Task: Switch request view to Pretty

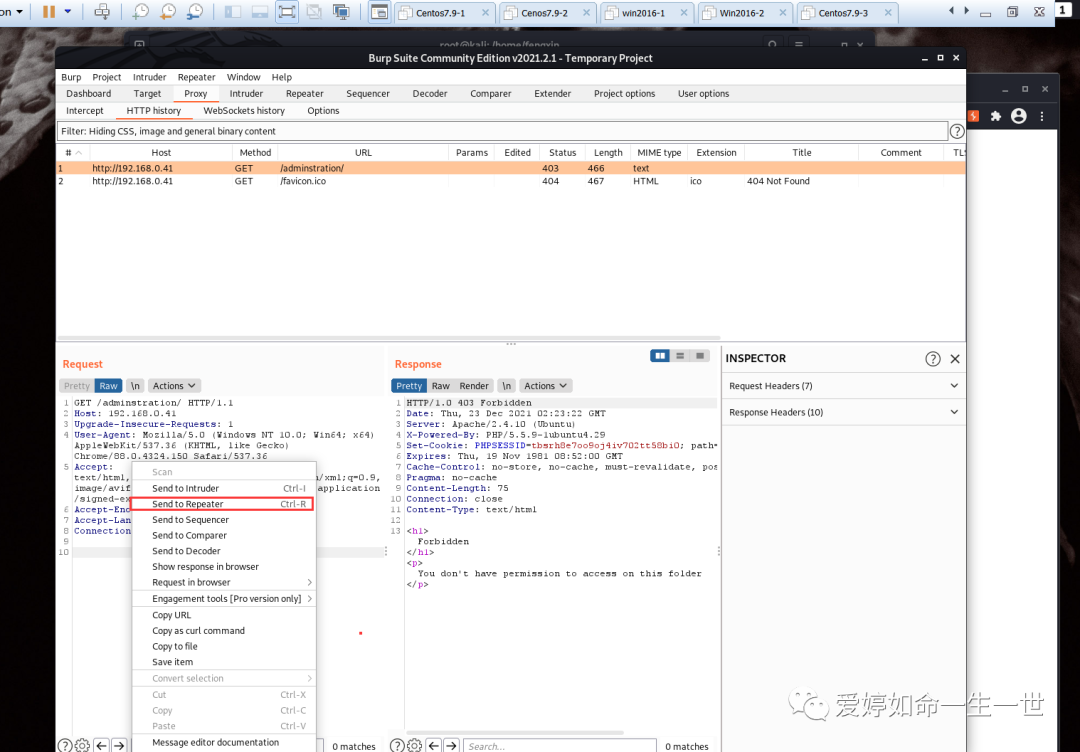Action: point(77,386)
